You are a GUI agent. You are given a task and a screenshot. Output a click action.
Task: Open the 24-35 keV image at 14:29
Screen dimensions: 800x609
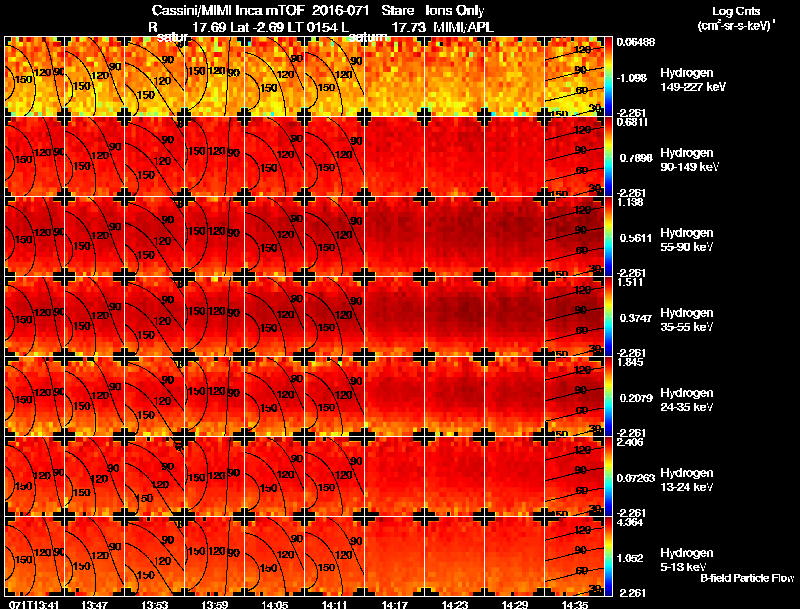coord(514,397)
